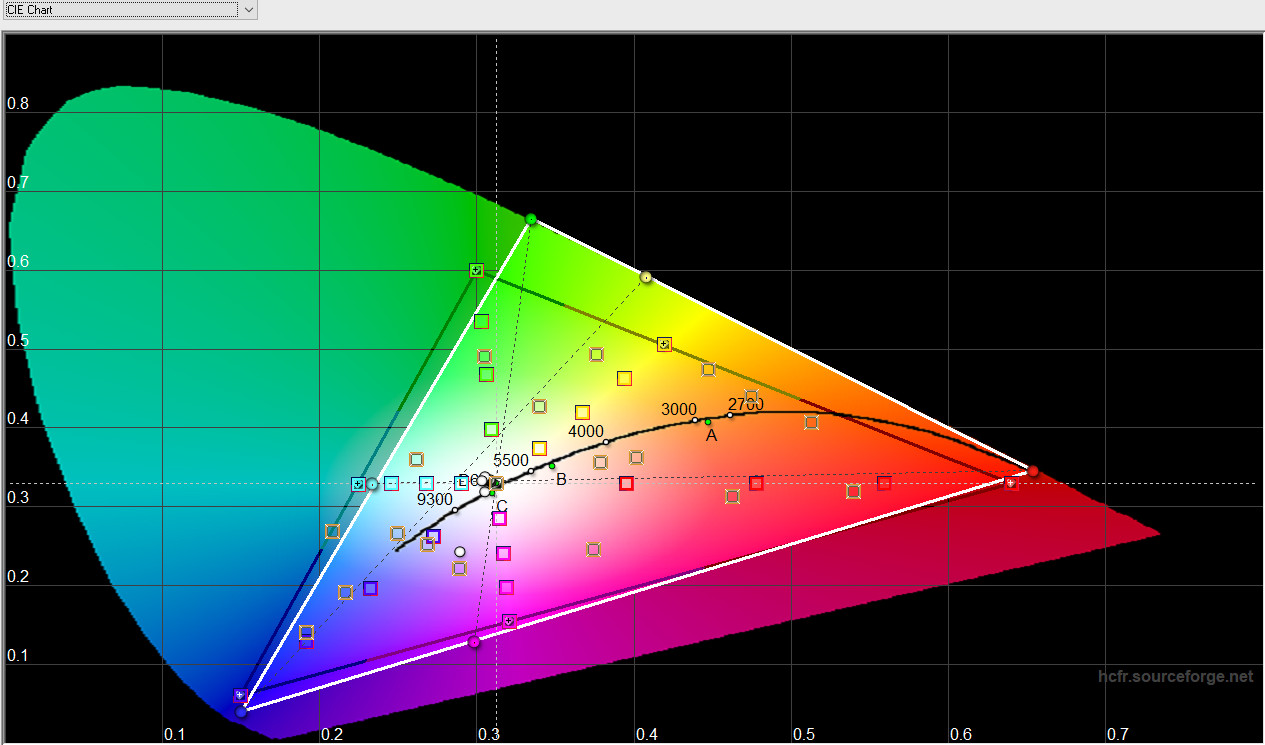Click the yellow reference target square
The image size is (1265, 745).
[664, 344]
